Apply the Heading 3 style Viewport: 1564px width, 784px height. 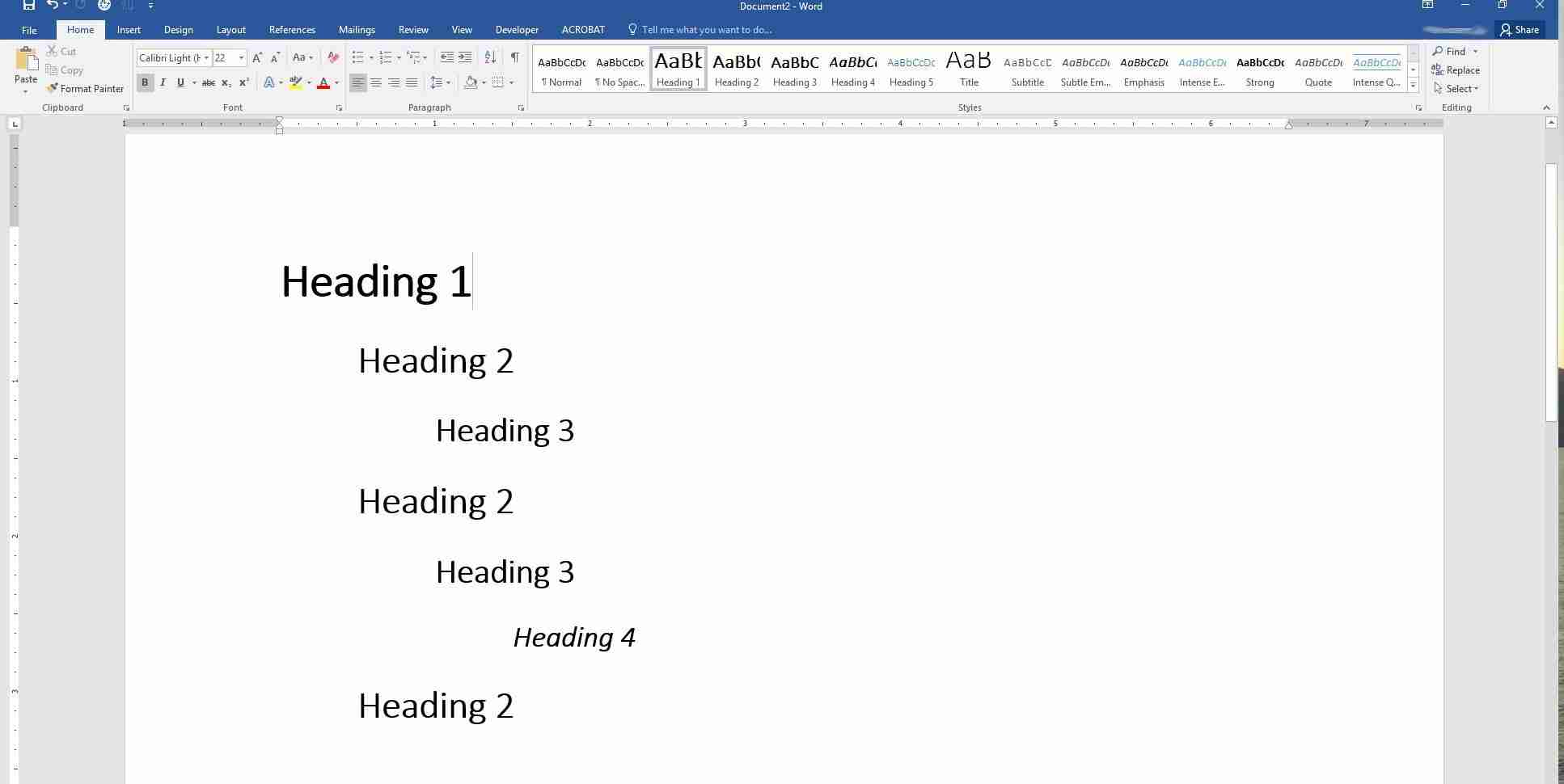point(794,70)
